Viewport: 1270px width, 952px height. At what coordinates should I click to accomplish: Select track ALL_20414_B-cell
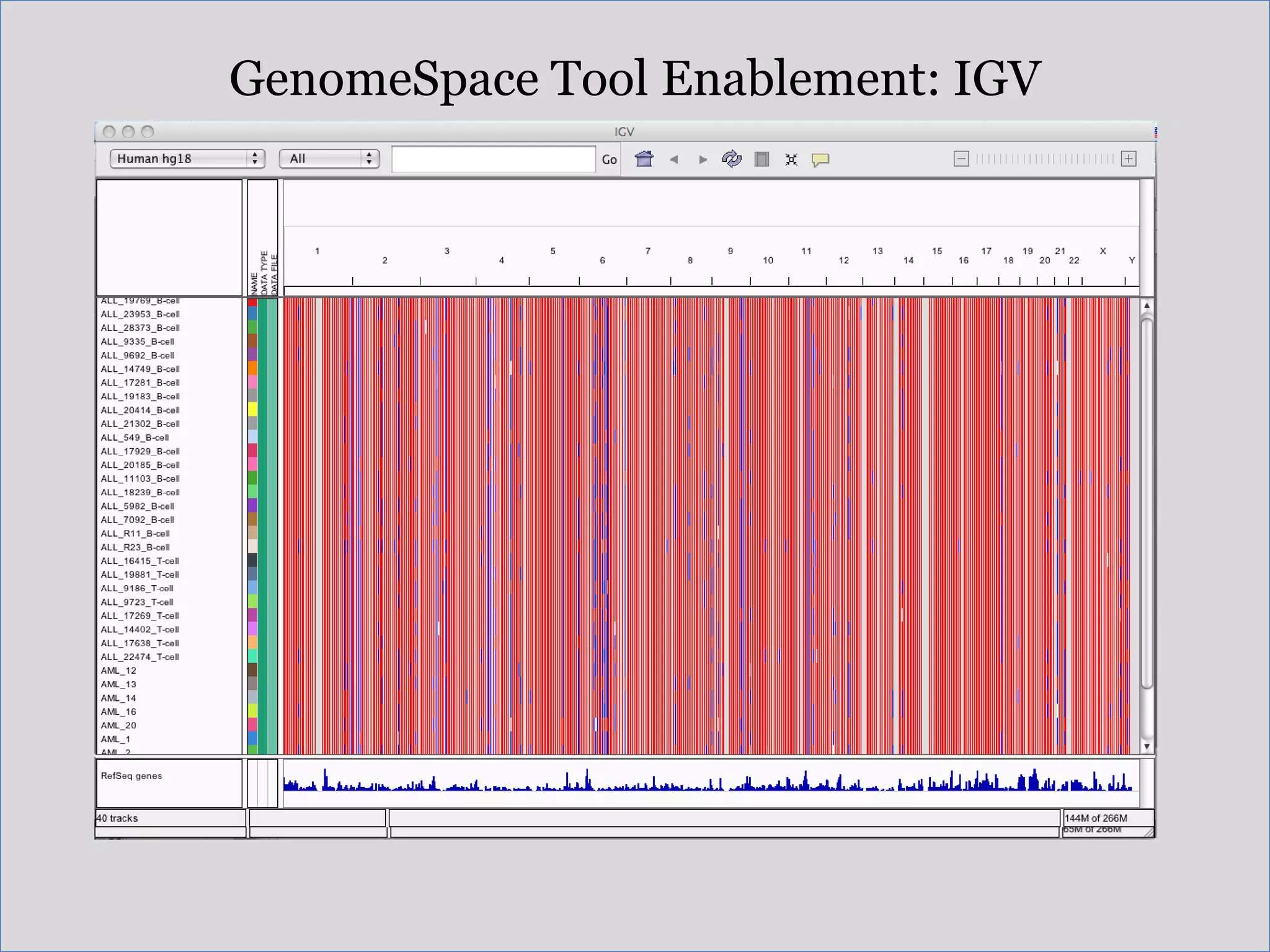pos(140,410)
